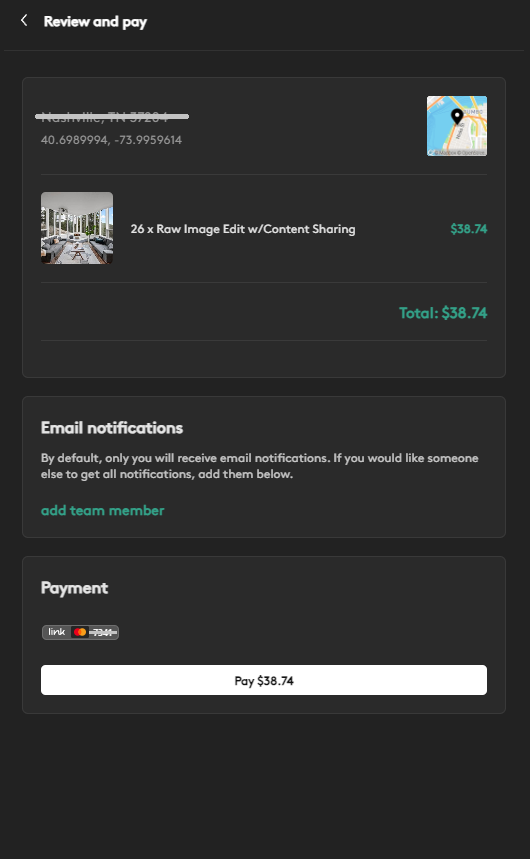This screenshot has width=530, height=859.
Task: Click the Total: $38.74 amount
Action: (443, 313)
